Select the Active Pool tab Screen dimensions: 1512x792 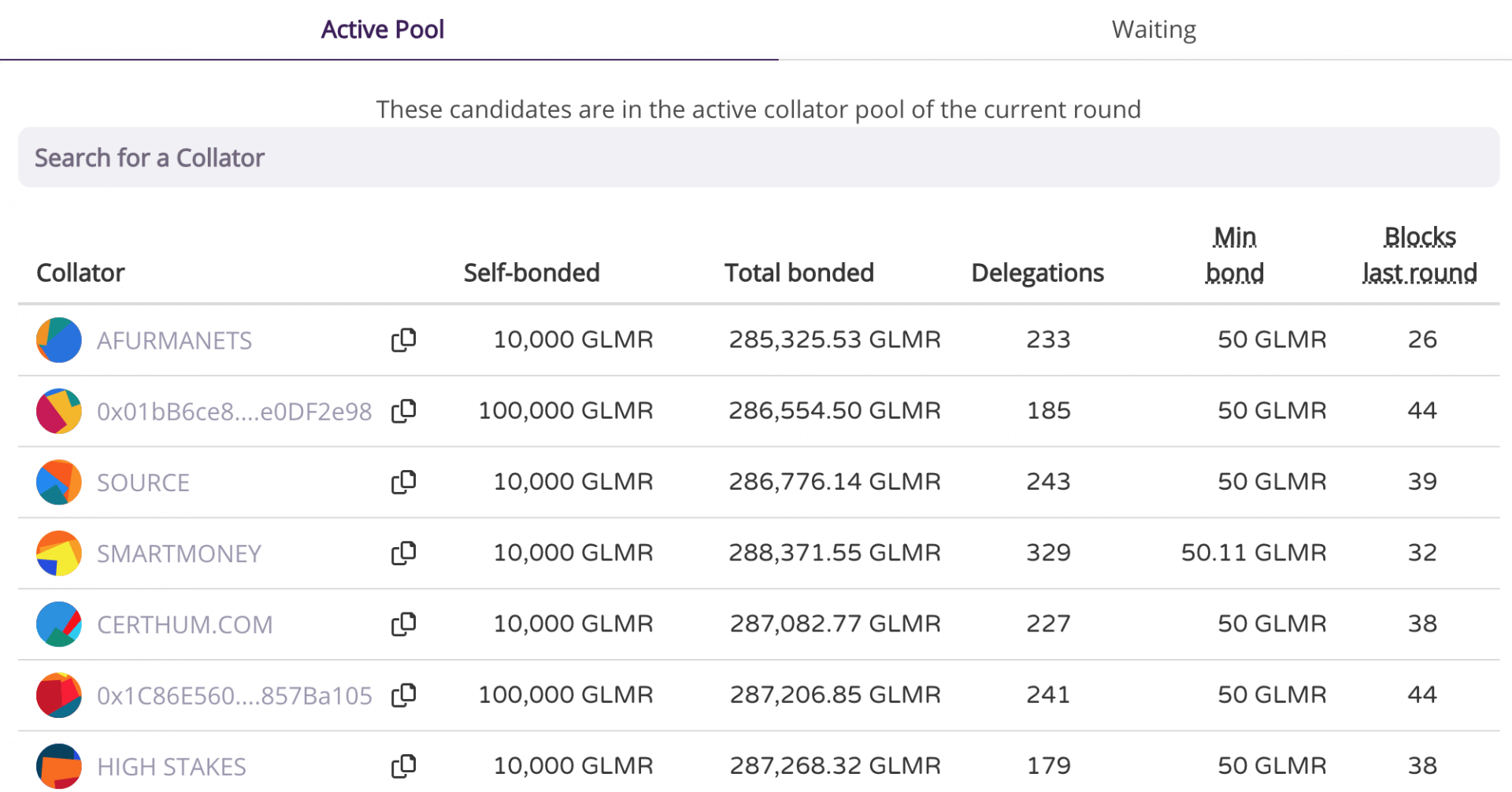383,29
